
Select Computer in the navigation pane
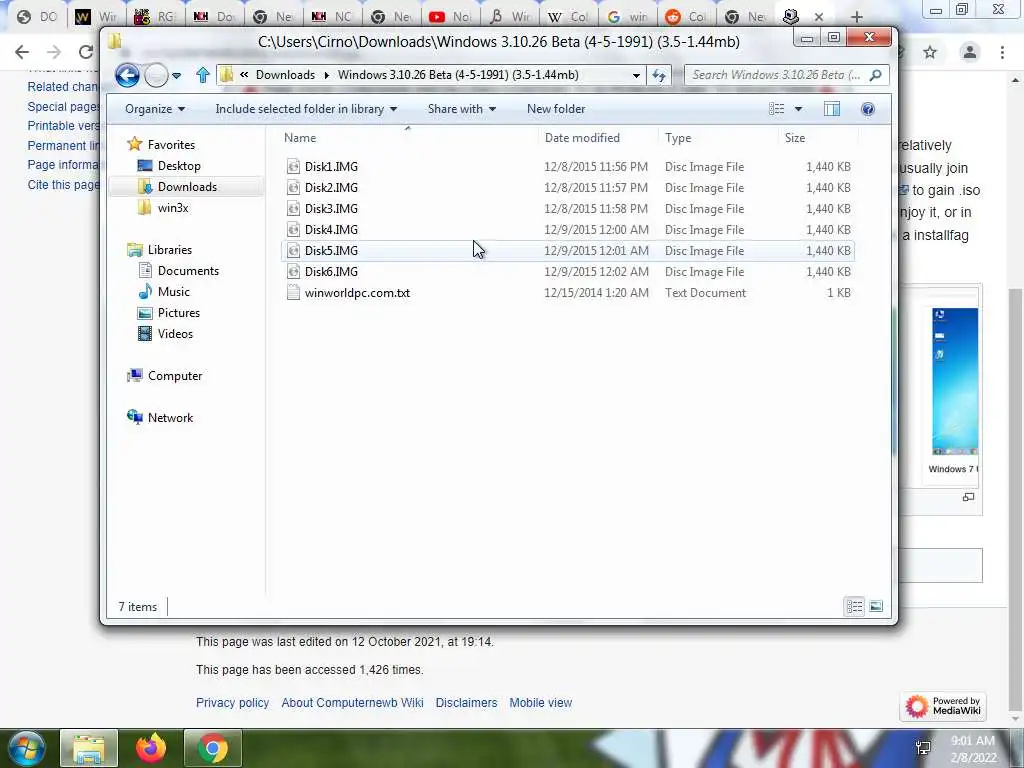[175, 376]
